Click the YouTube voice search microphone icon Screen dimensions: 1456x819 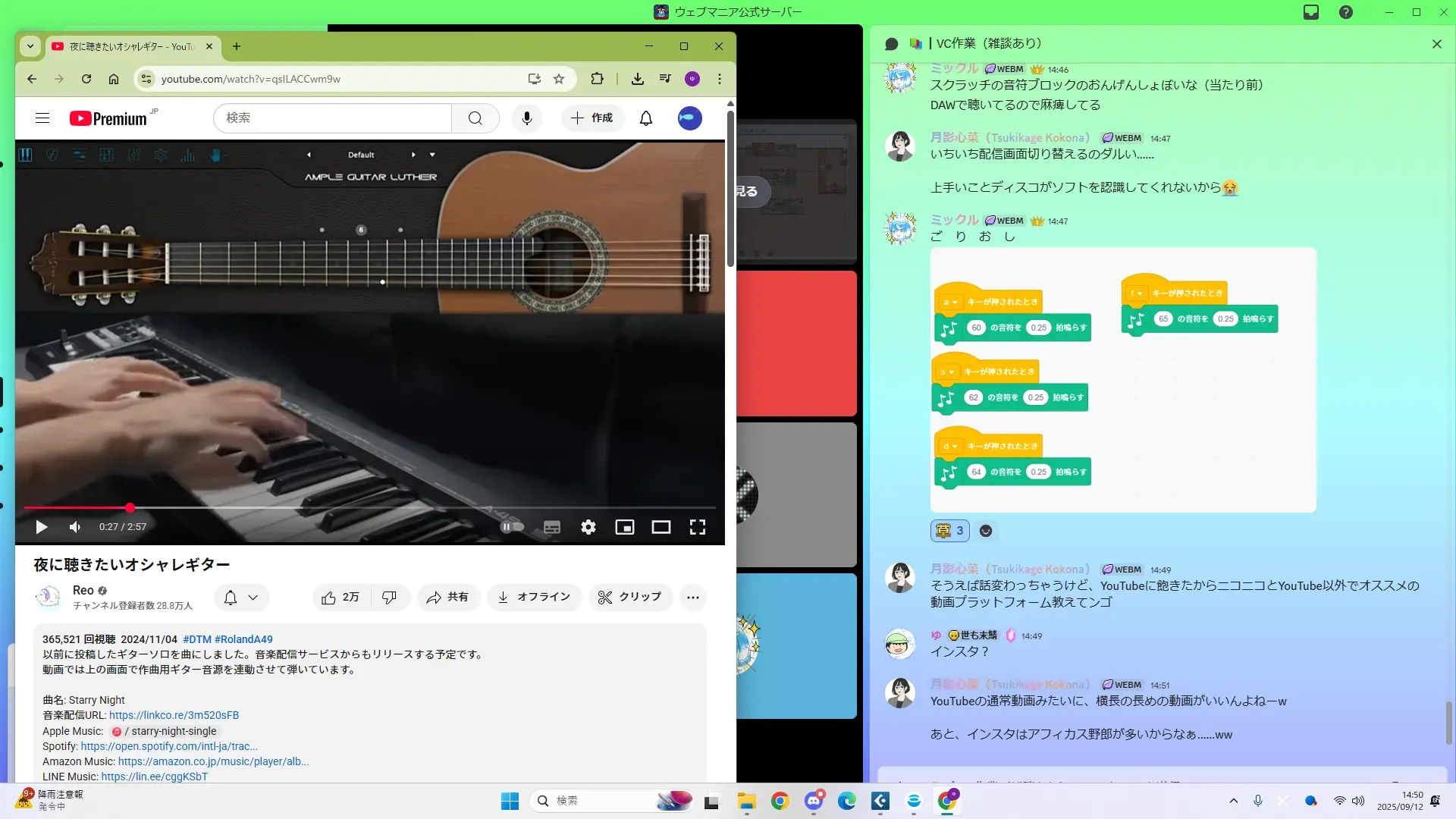coord(526,118)
